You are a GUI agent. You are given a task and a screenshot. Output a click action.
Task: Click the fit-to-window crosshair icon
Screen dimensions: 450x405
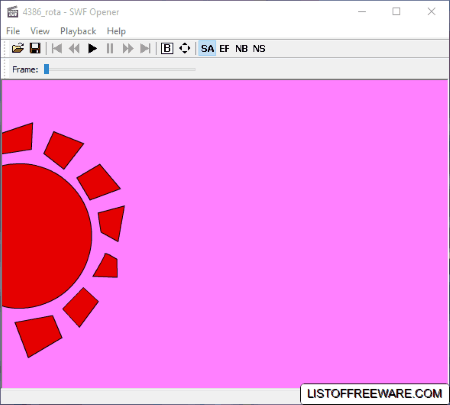(x=185, y=48)
